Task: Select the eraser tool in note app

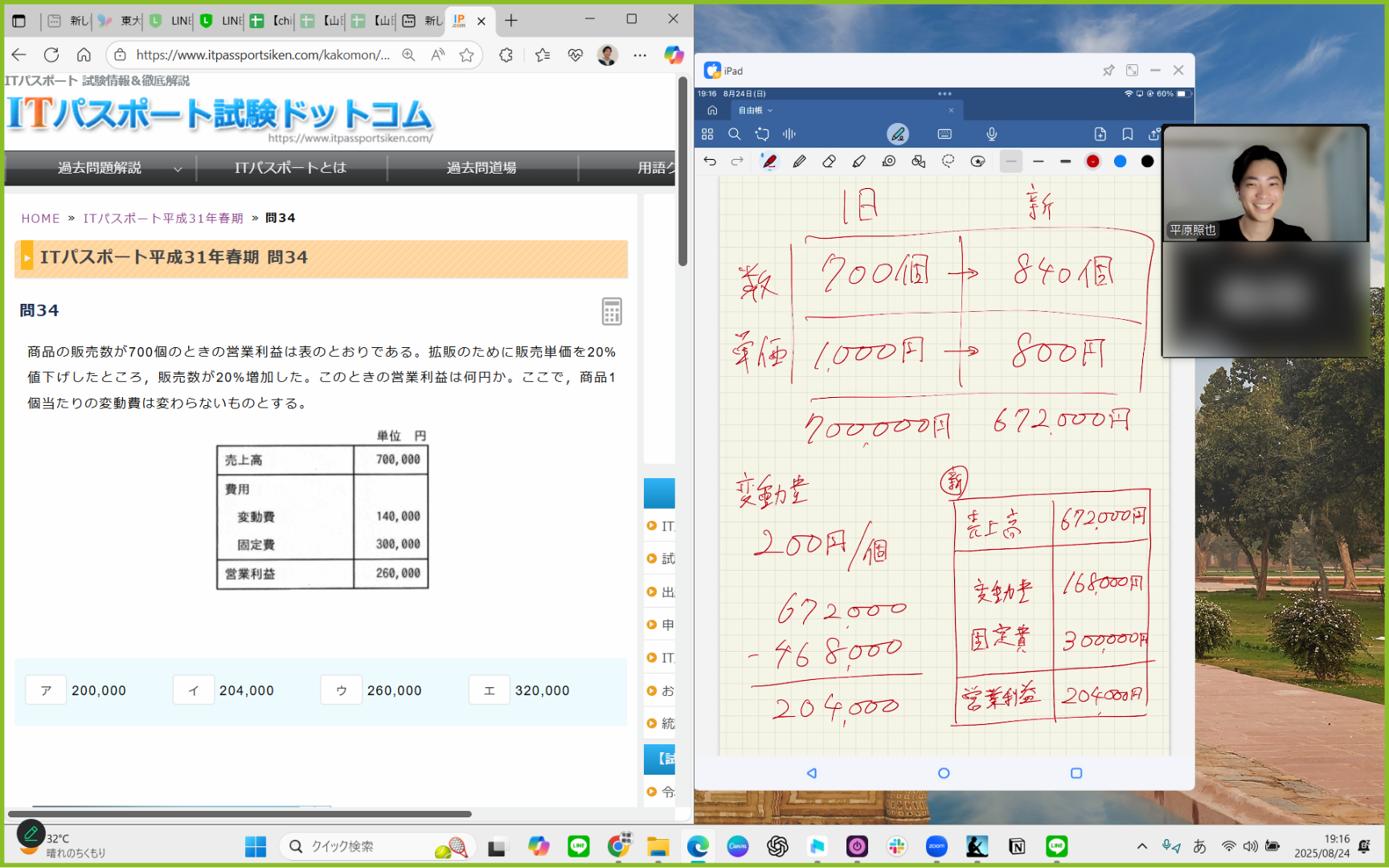Action: point(829,162)
